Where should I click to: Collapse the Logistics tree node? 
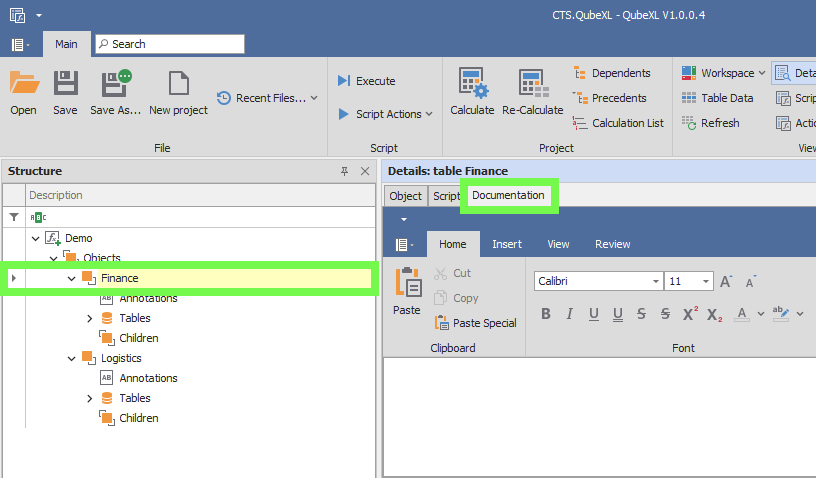pos(73,358)
